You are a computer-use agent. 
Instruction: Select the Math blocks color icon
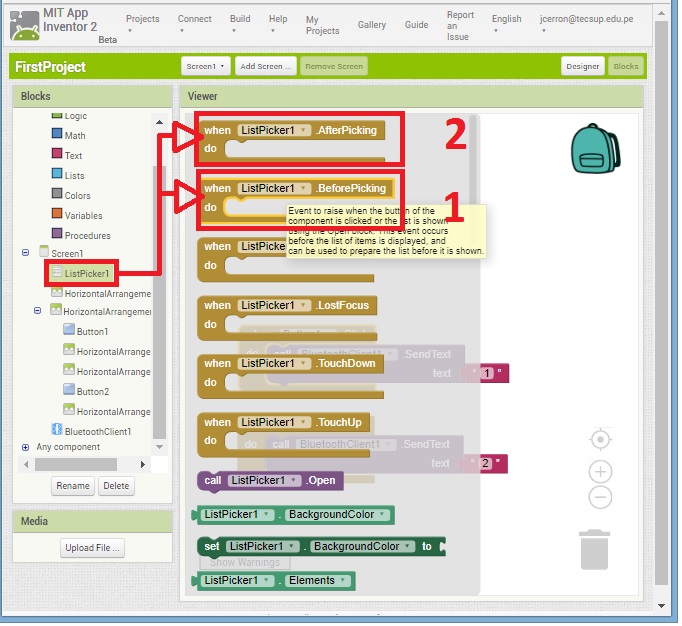pos(57,133)
